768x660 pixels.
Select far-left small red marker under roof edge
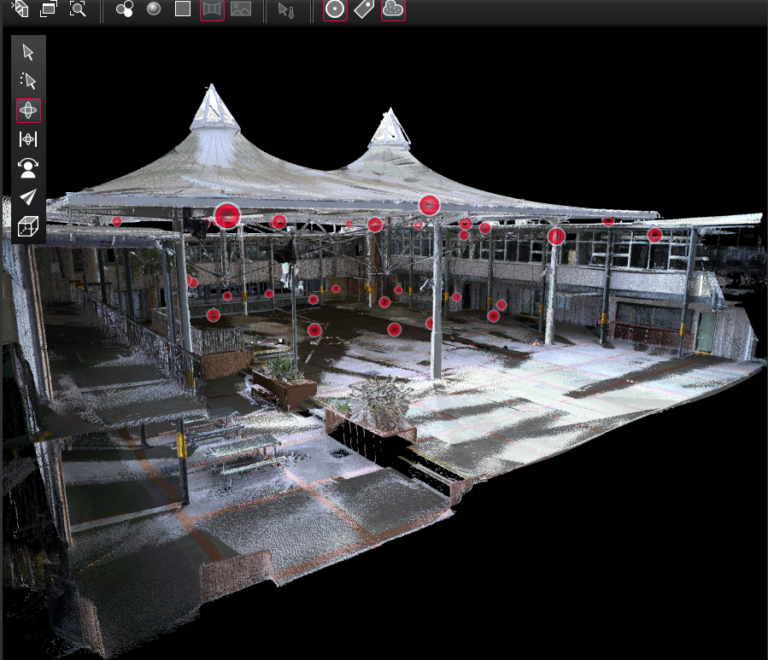click(x=117, y=221)
